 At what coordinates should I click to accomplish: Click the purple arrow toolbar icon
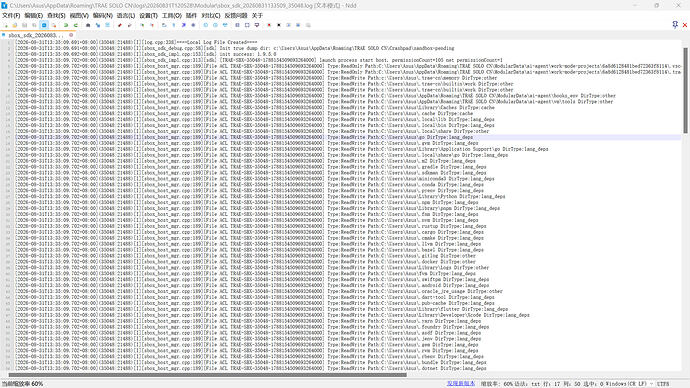pyautogui.click(x=184, y=25)
